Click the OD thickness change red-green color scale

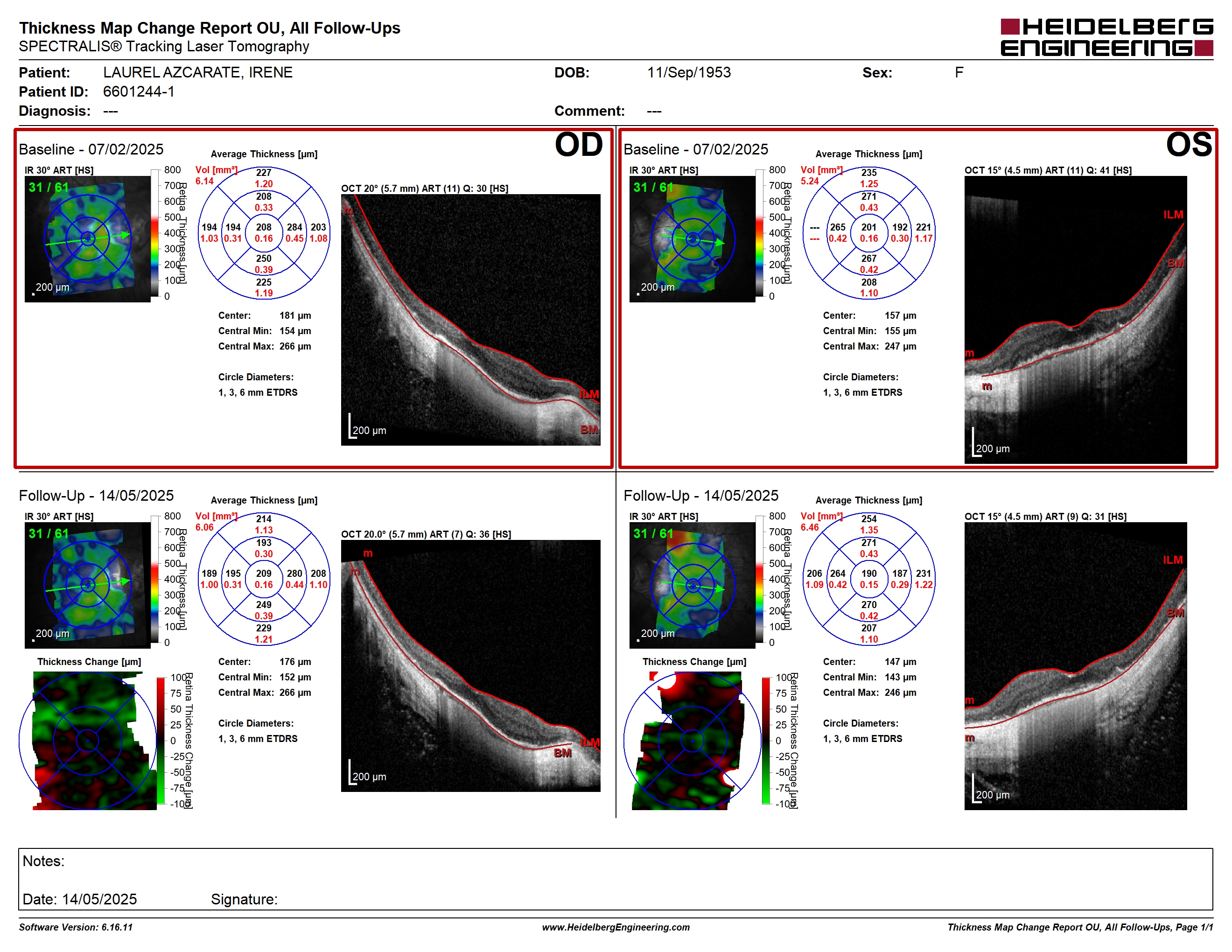point(161,741)
